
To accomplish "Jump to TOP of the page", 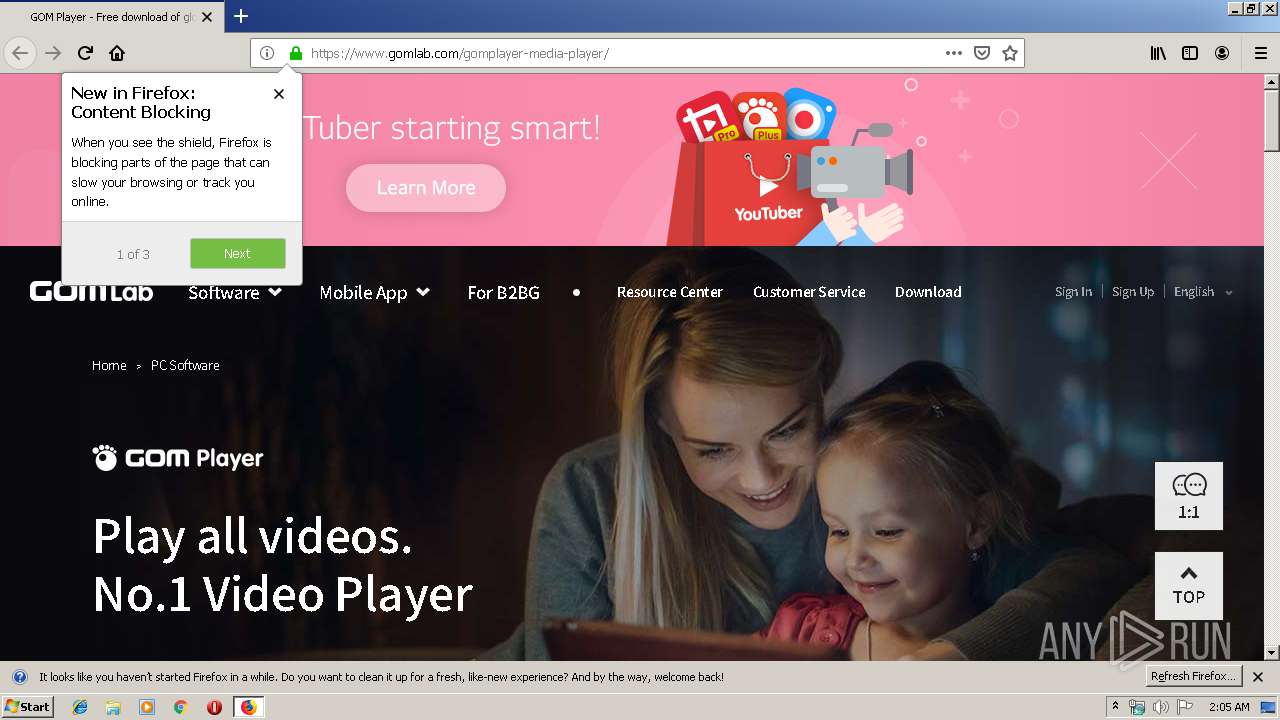I will pos(1189,586).
